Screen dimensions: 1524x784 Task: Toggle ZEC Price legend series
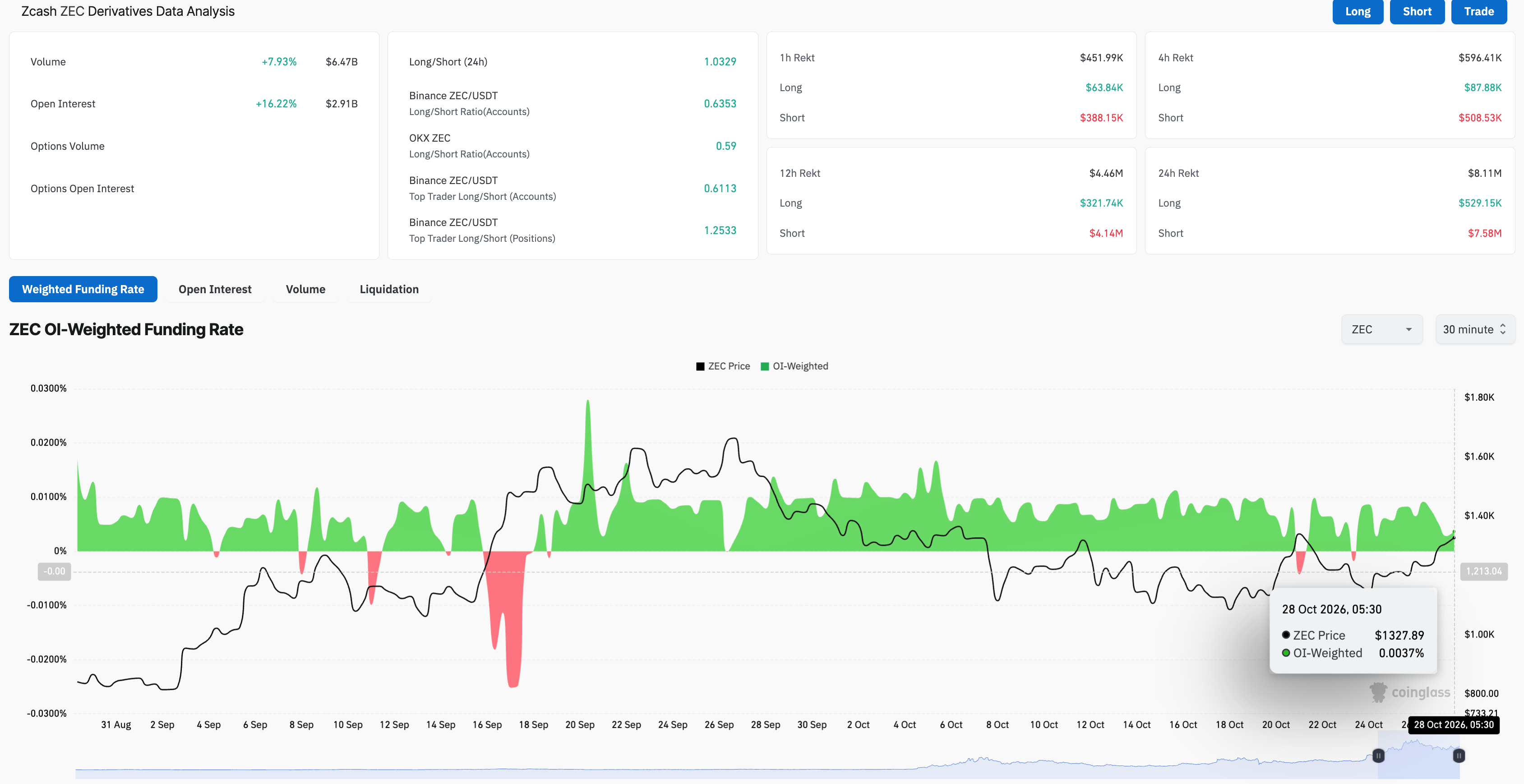tap(723, 366)
